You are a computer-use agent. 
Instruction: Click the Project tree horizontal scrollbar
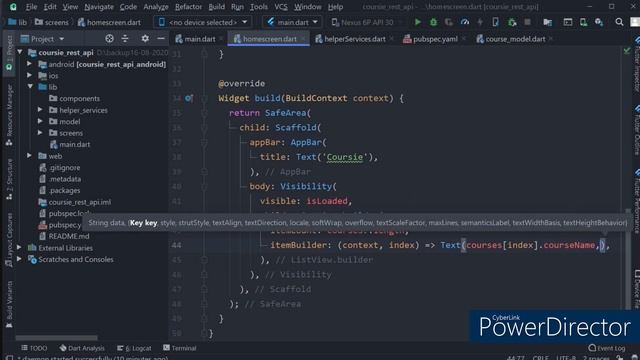pyautogui.click(x=56, y=338)
